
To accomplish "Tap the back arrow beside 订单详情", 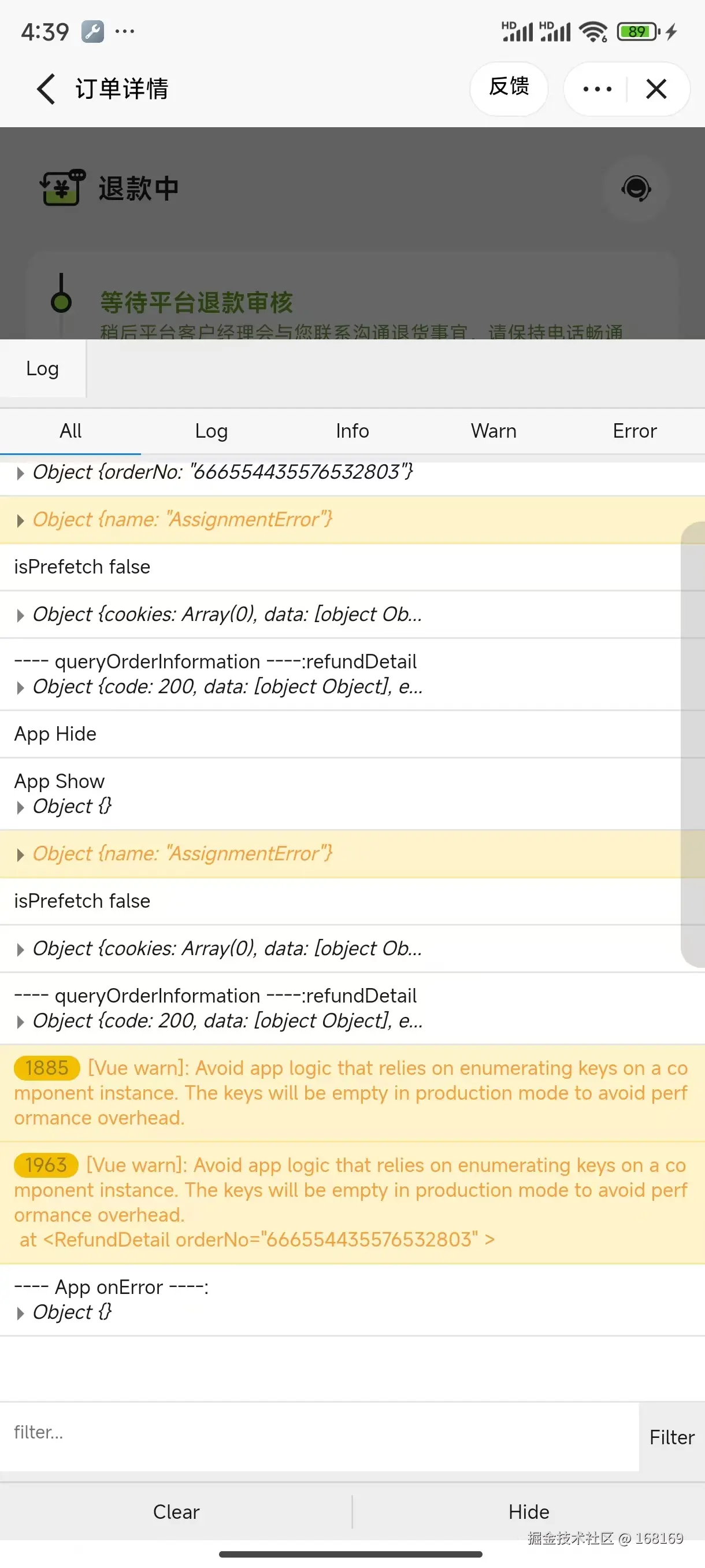I will [x=46, y=89].
